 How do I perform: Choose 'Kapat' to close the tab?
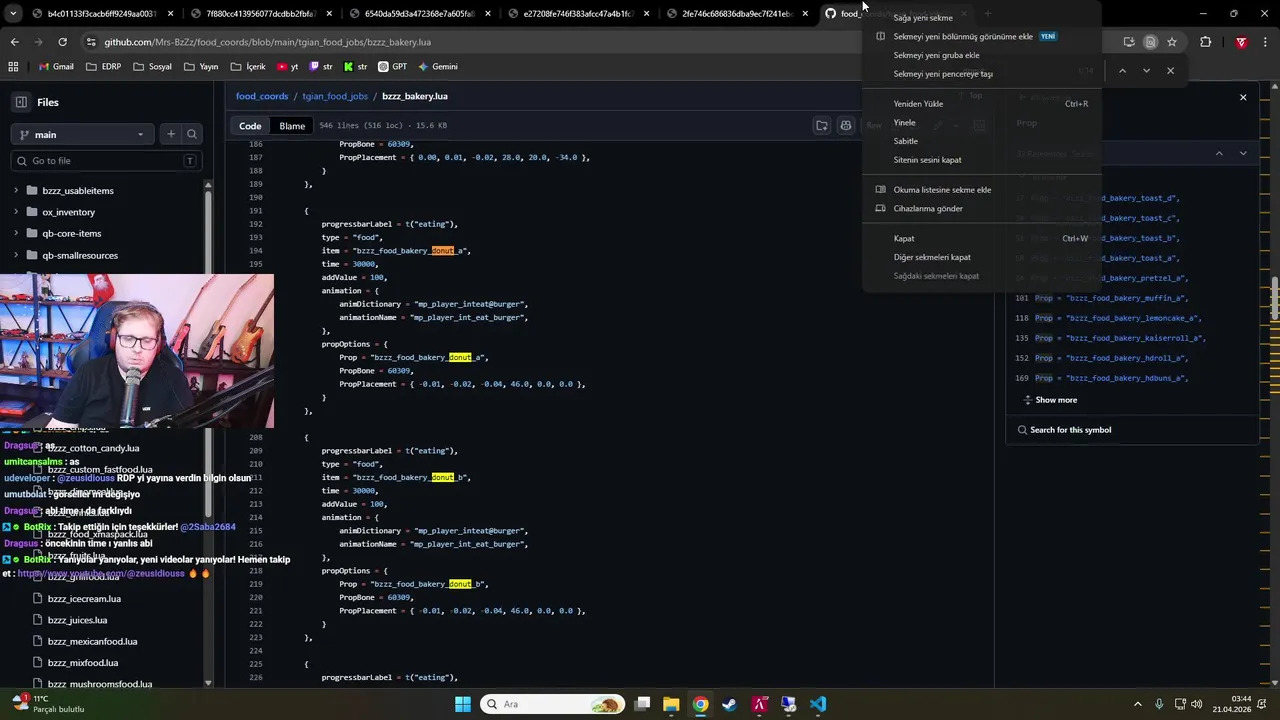[x=904, y=239]
